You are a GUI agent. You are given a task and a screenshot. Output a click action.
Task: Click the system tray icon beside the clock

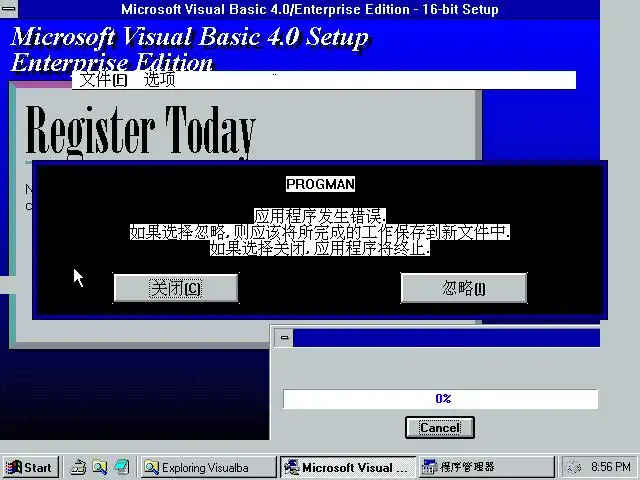(574, 467)
